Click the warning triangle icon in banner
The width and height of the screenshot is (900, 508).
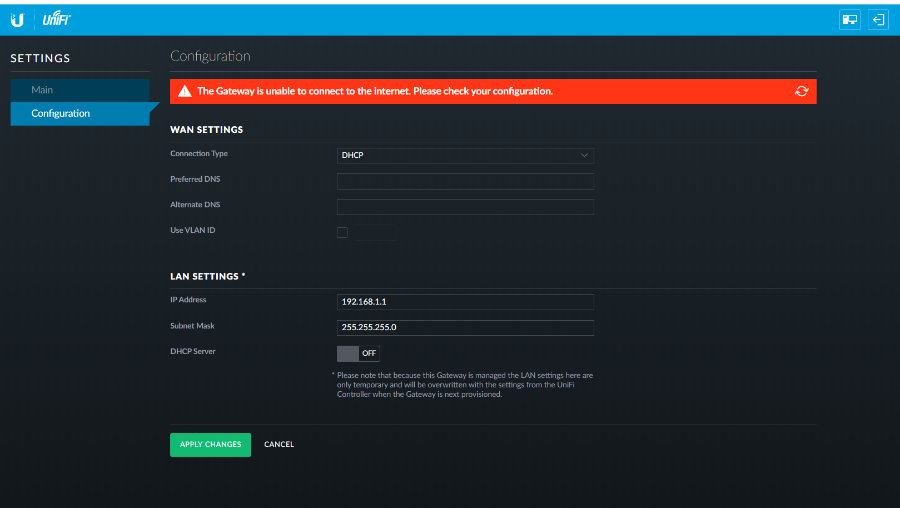pos(185,91)
